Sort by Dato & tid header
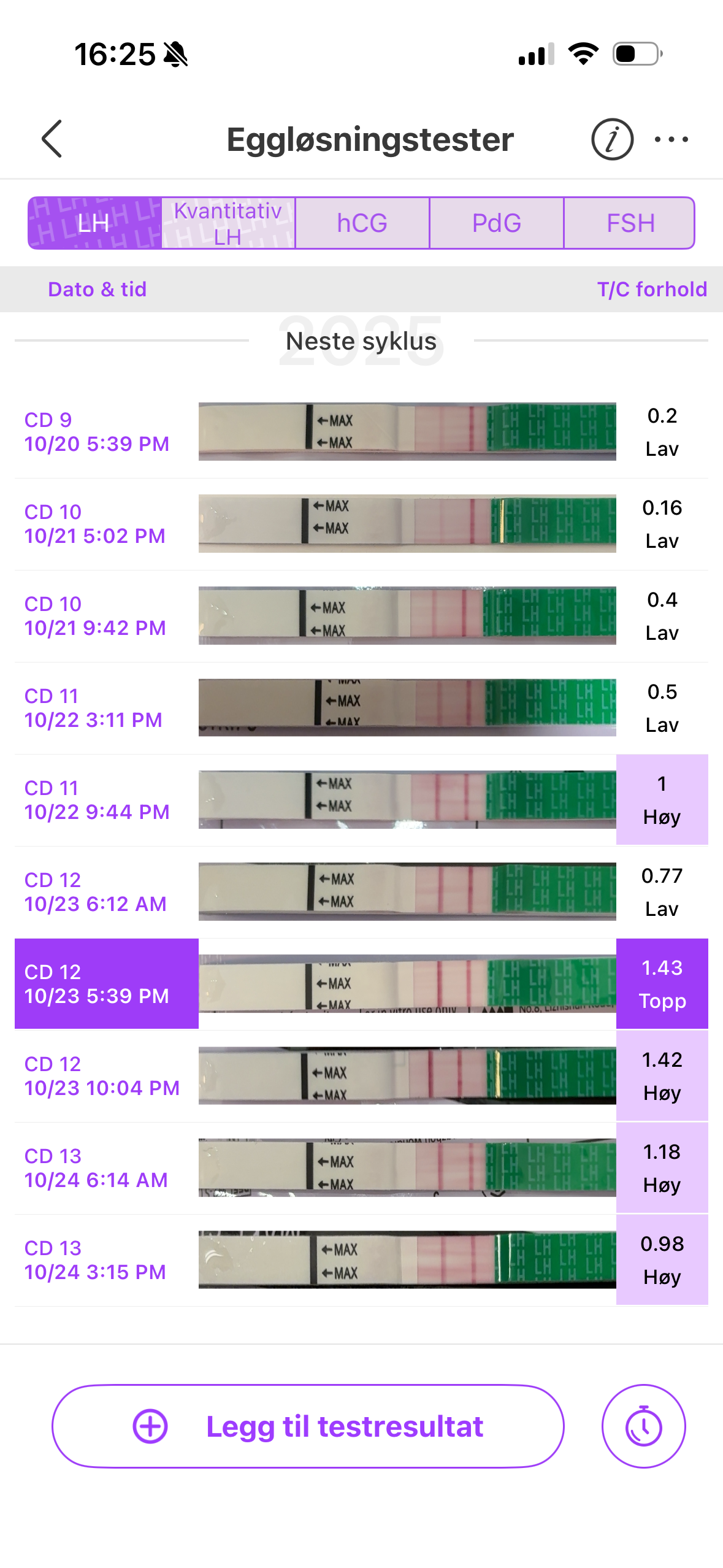This screenshot has height=1568, width=723. 98,289
